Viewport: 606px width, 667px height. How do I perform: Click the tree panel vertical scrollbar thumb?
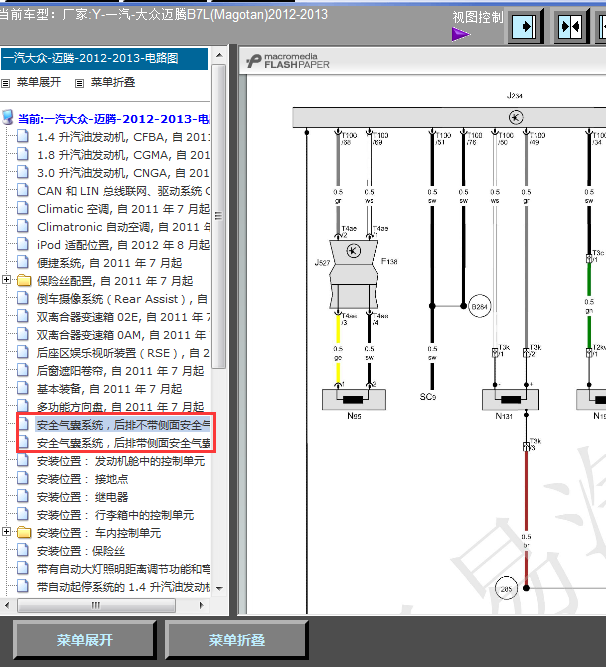pyautogui.click(x=219, y=216)
